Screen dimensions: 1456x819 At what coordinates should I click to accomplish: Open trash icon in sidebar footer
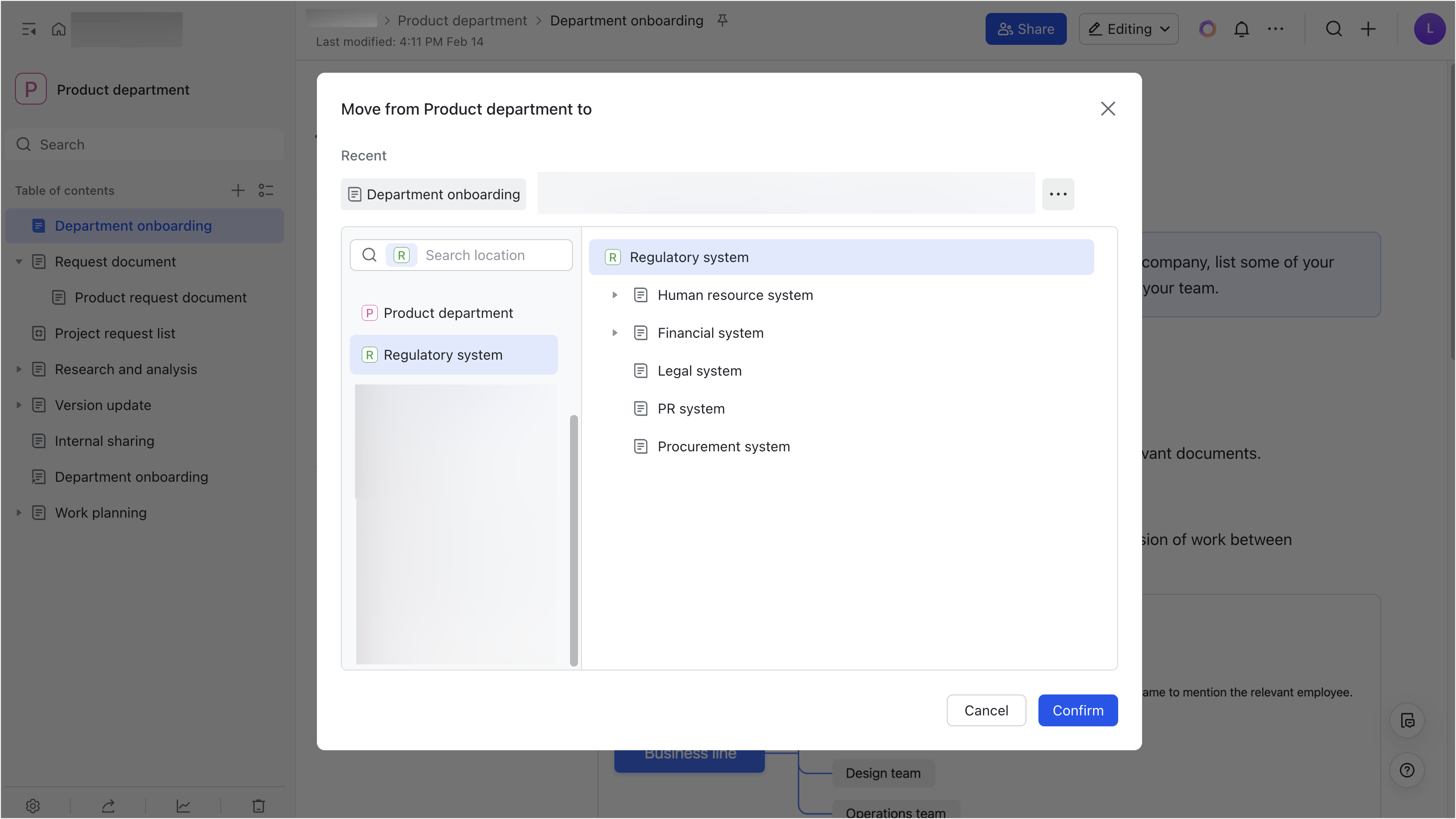coord(258,806)
